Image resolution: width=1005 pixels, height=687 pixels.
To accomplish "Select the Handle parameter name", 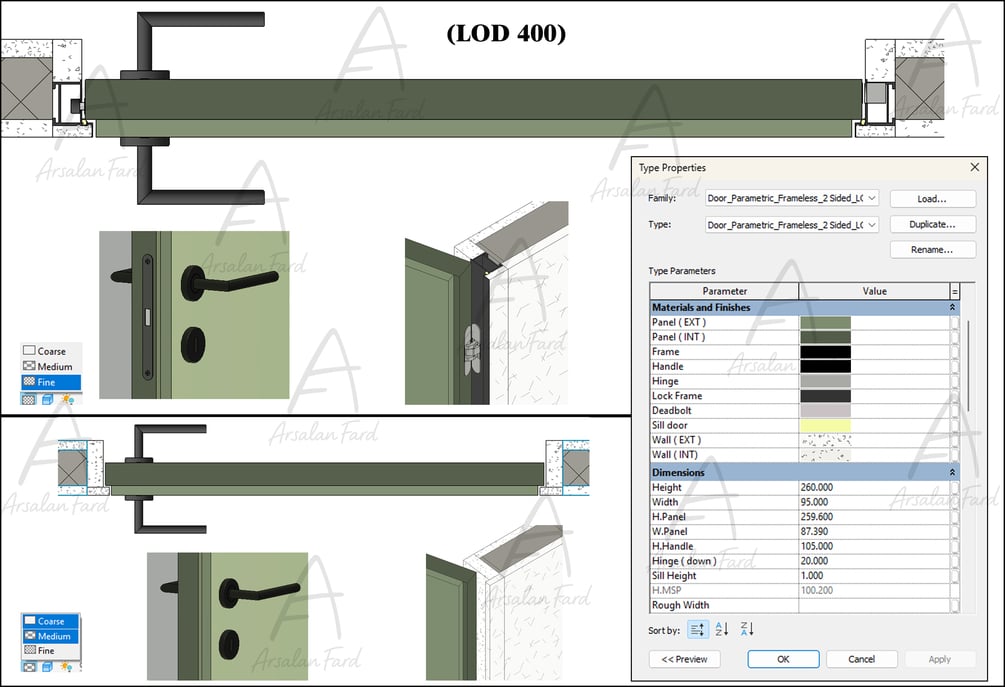I will (668, 367).
